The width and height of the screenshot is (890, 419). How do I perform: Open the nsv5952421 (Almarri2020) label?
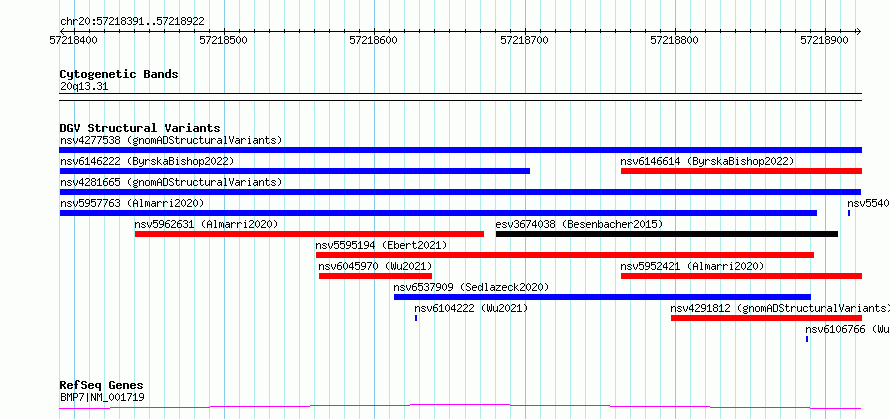692,266
